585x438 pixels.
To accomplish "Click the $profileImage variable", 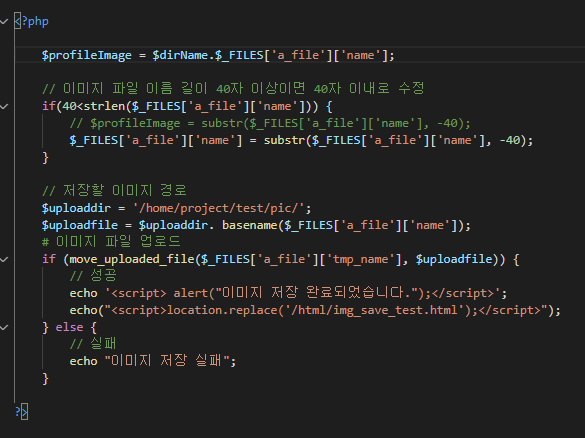I will [x=87, y=56].
